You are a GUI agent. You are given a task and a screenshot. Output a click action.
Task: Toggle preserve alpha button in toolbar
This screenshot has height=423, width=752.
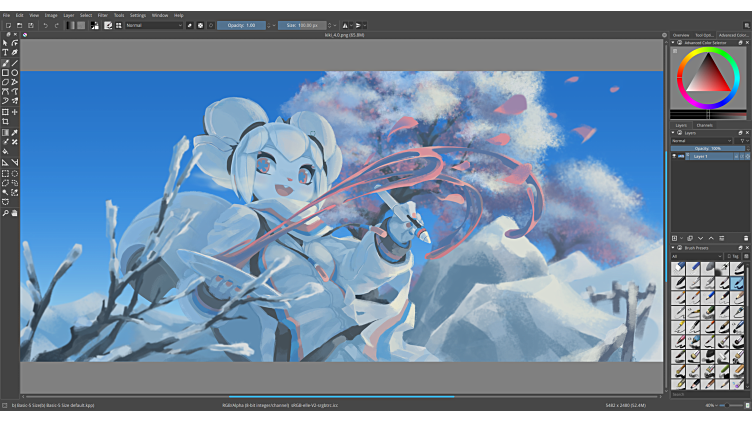[x=201, y=25]
